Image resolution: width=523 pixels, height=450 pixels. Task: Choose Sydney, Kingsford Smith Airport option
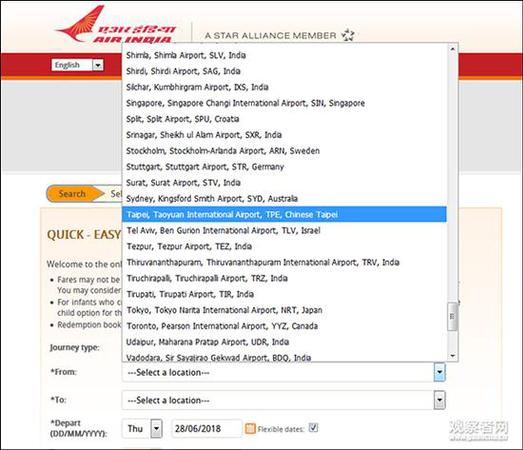point(285,198)
